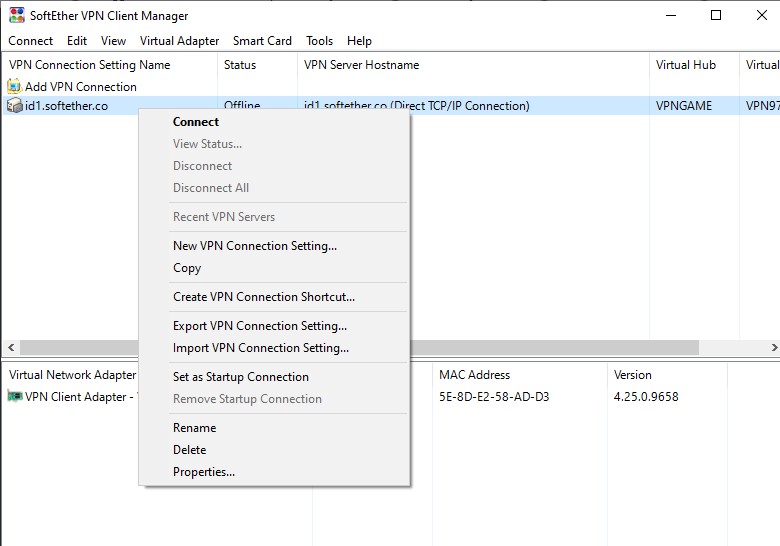Select the id1.softether.co row name
The width and height of the screenshot is (780, 546).
click(66, 106)
